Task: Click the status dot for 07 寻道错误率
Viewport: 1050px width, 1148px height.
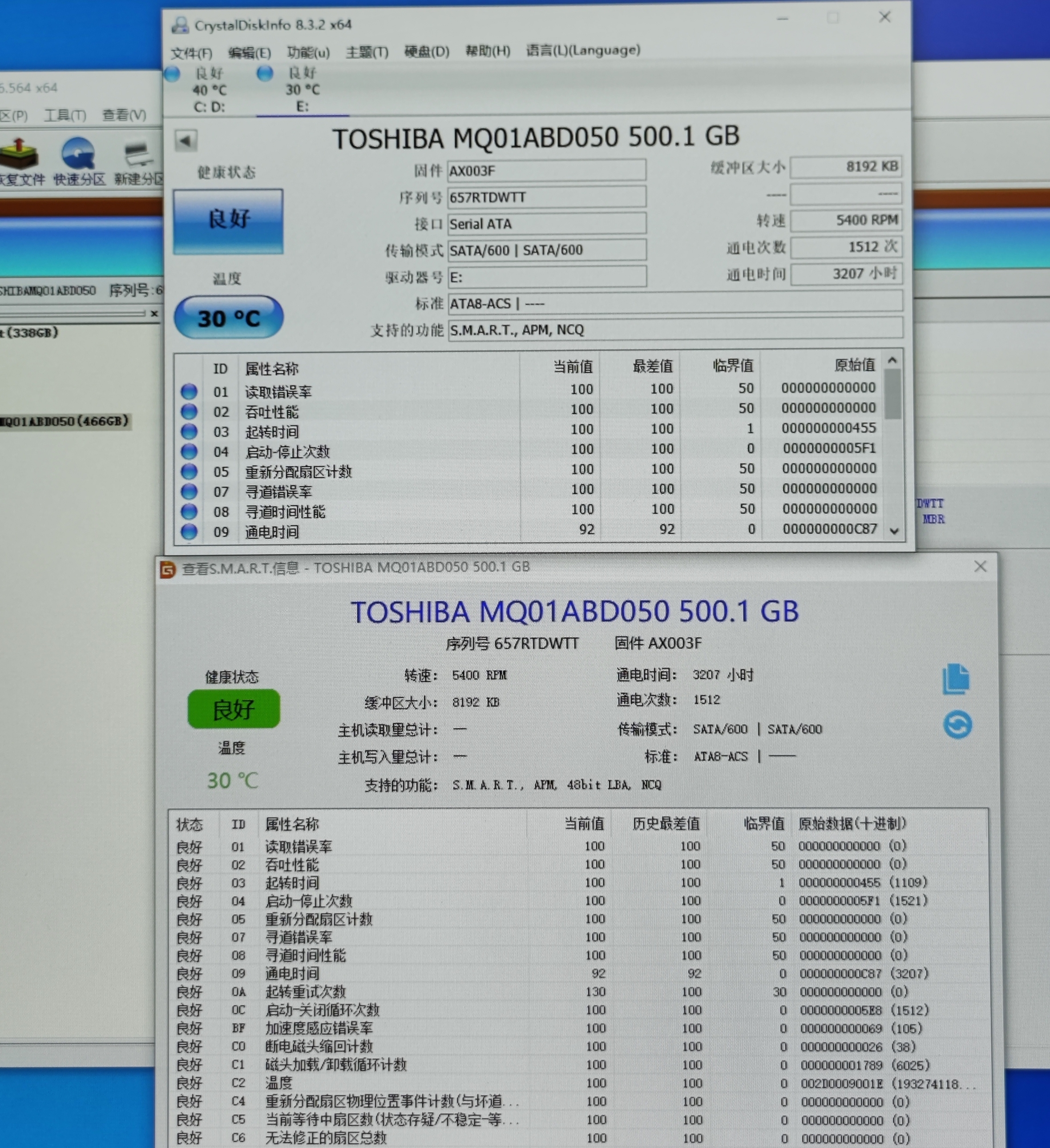Action: [x=189, y=491]
